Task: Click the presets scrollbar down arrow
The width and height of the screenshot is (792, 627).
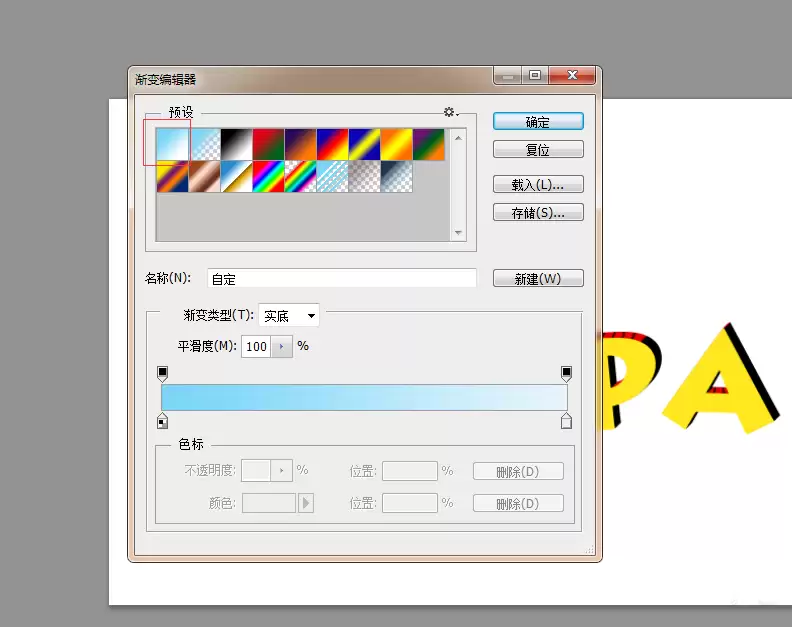Action: 458,233
